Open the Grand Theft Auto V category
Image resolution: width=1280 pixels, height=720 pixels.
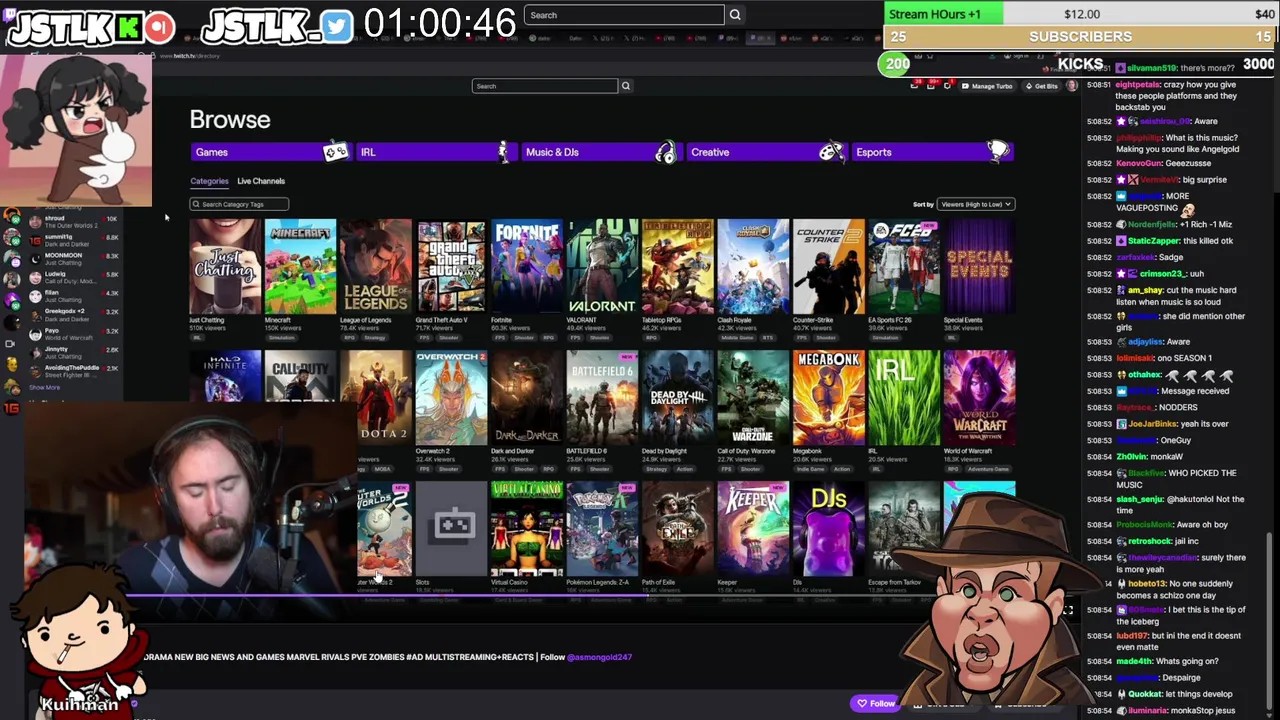pos(451,267)
